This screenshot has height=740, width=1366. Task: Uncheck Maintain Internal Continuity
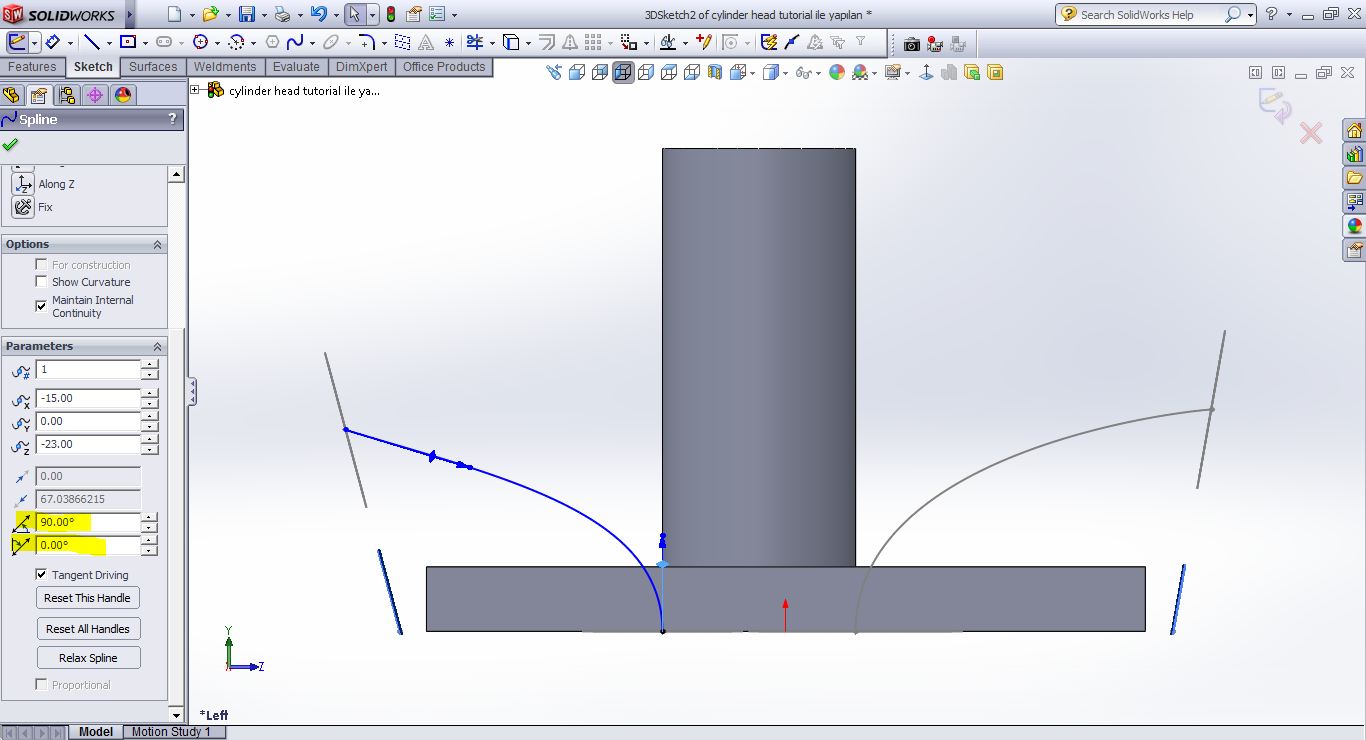pos(41,306)
